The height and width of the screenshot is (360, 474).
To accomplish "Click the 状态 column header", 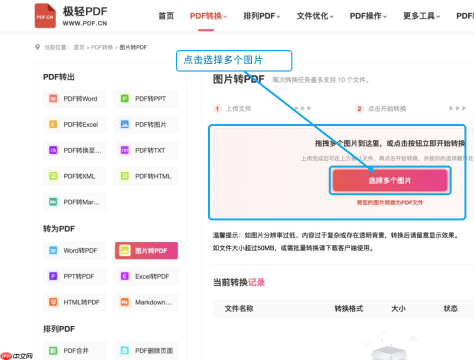I will click(451, 309).
